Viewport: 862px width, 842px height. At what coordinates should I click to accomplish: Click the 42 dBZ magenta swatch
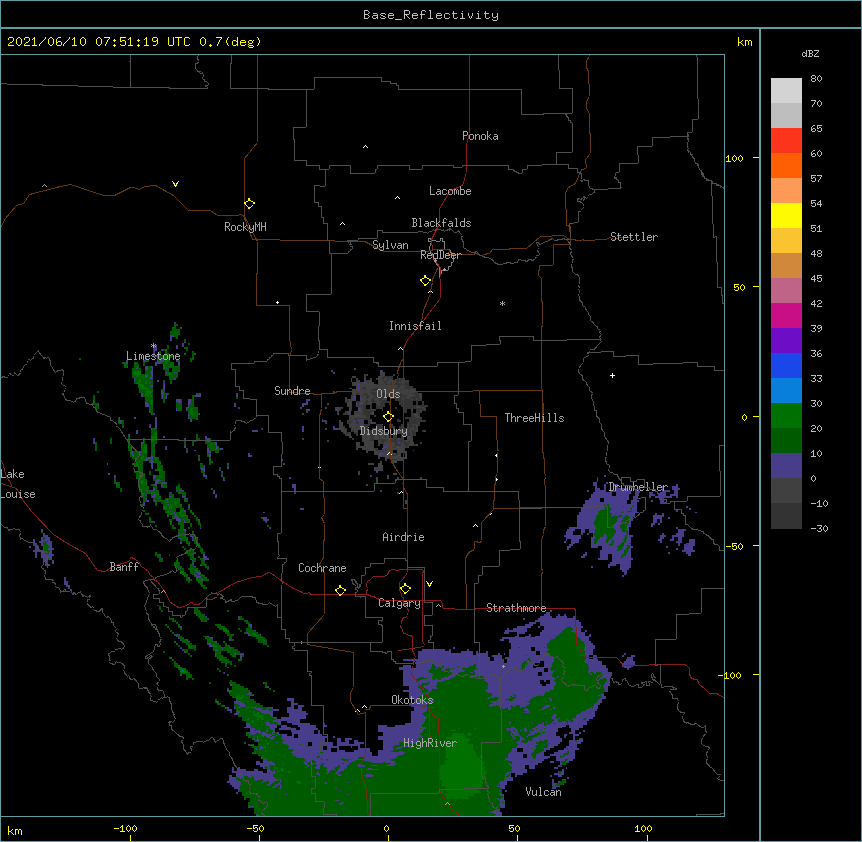(x=786, y=315)
